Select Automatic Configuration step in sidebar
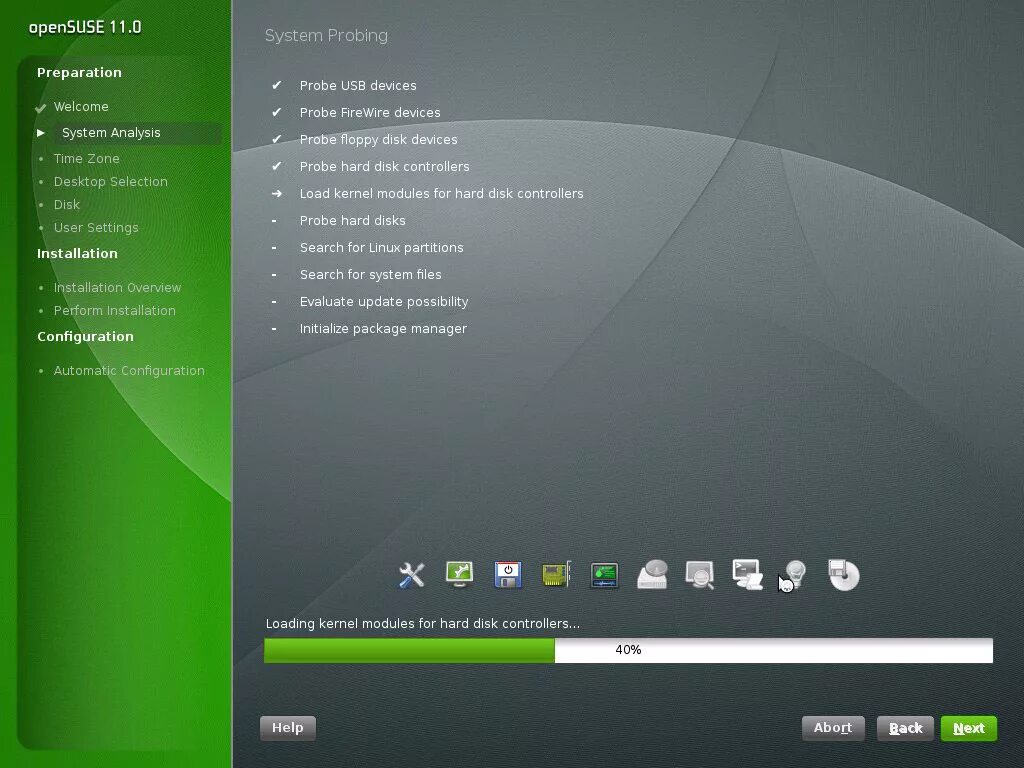Image resolution: width=1024 pixels, height=768 pixels. click(x=129, y=371)
